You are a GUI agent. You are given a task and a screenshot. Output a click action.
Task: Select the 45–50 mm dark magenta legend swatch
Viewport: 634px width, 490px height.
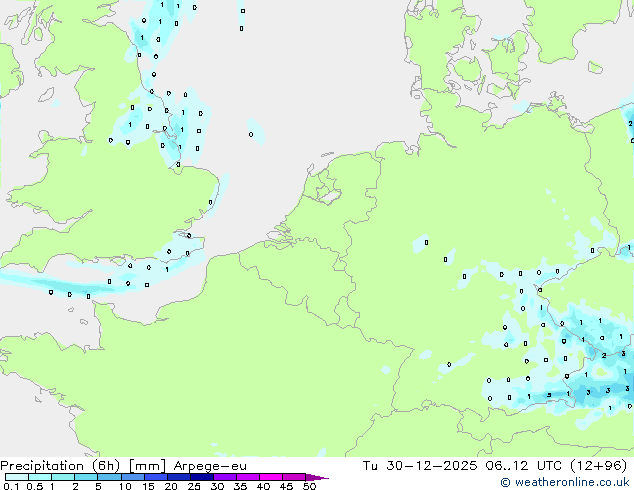coord(293,477)
